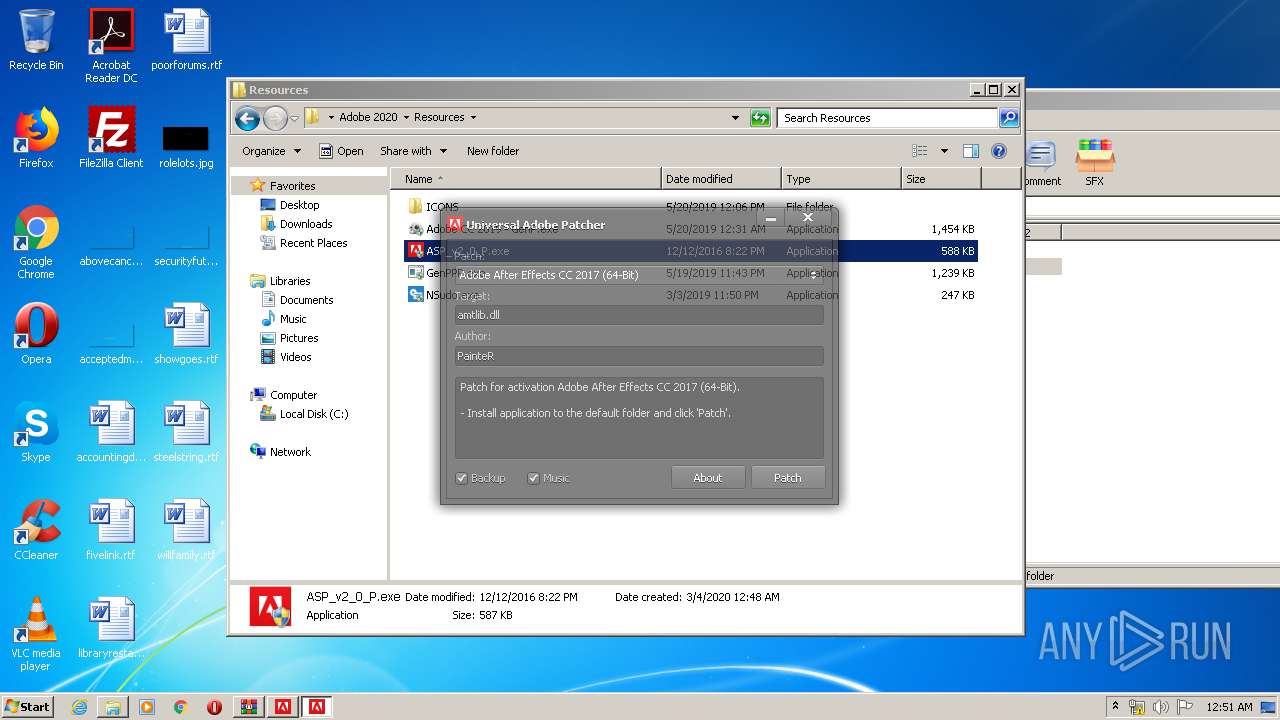Sort files by Size column
Image resolution: width=1280 pixels, height=720 pixels.
point(941,179)
